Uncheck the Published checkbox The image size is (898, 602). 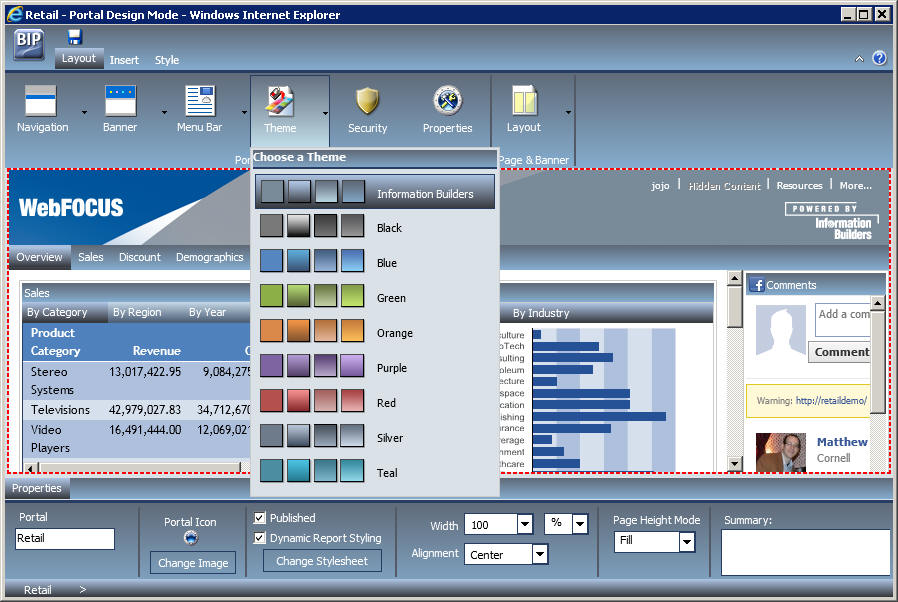[x=259, y=518]
